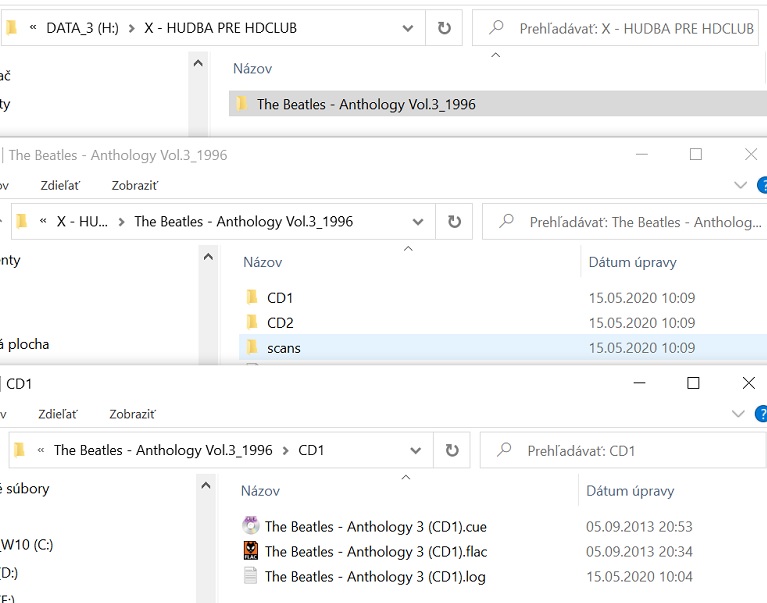The height and width of the screenshot is (603, 767).
Task: Click the 15.05.2020 10:04 date cell
Action: tap(639, 577)
